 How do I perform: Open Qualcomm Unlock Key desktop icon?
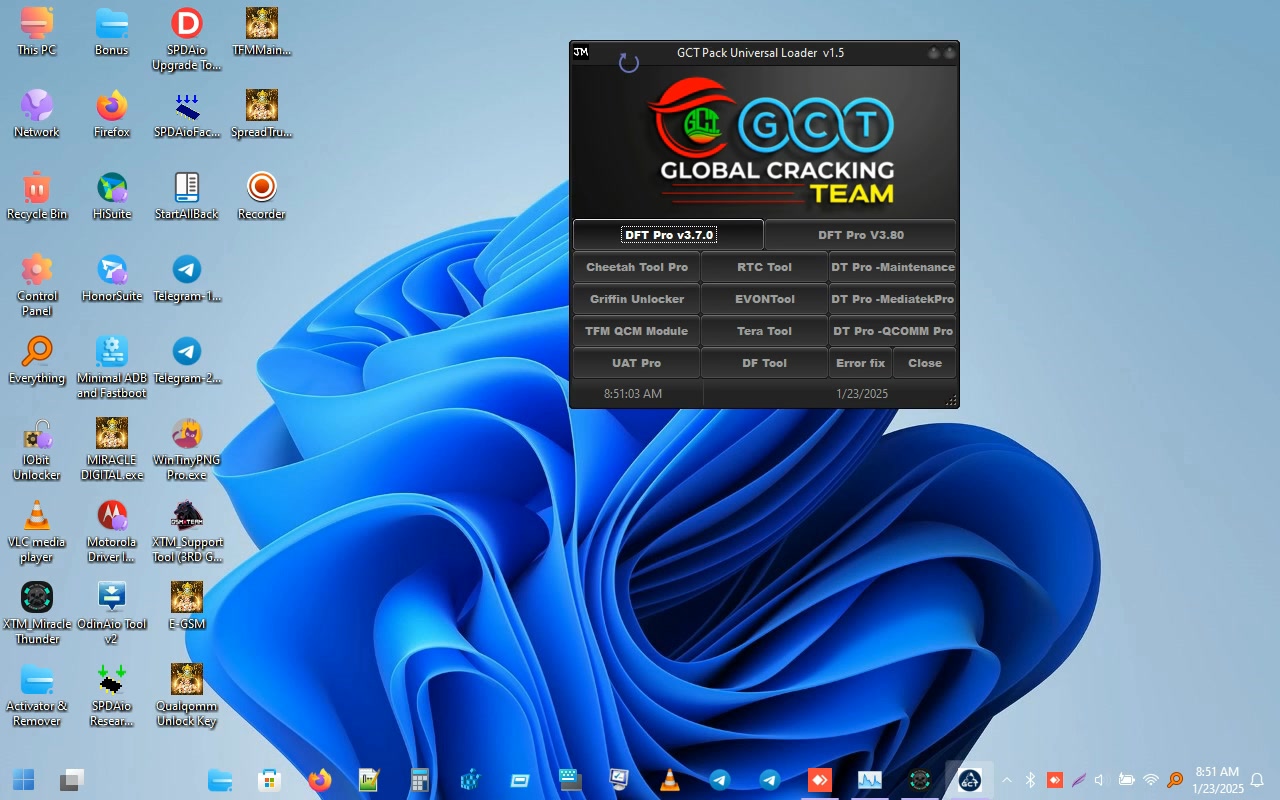click(187, 695)
